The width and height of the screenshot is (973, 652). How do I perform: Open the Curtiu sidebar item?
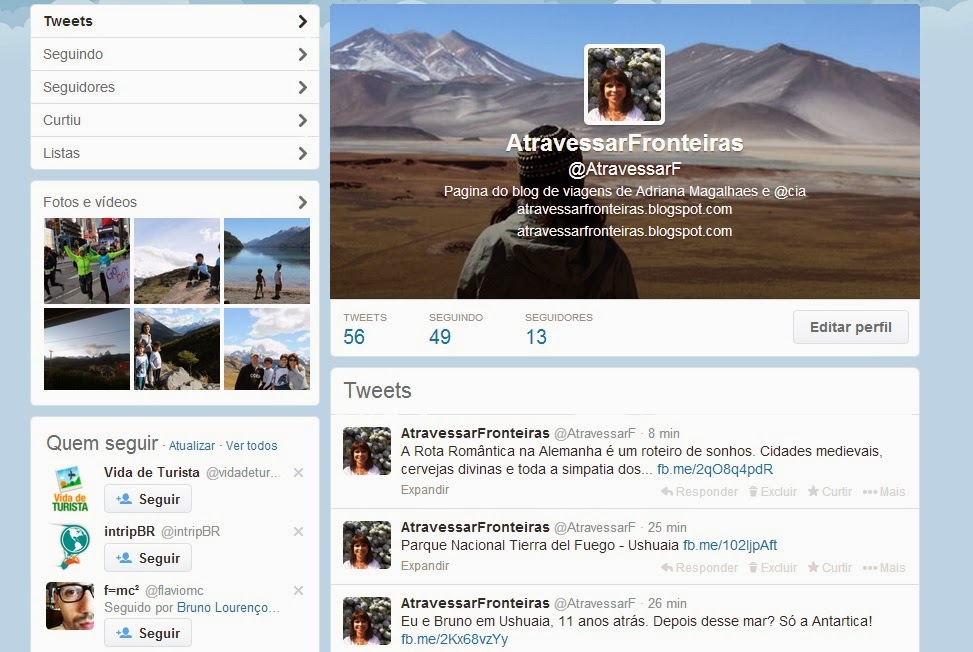pos(174,120)
